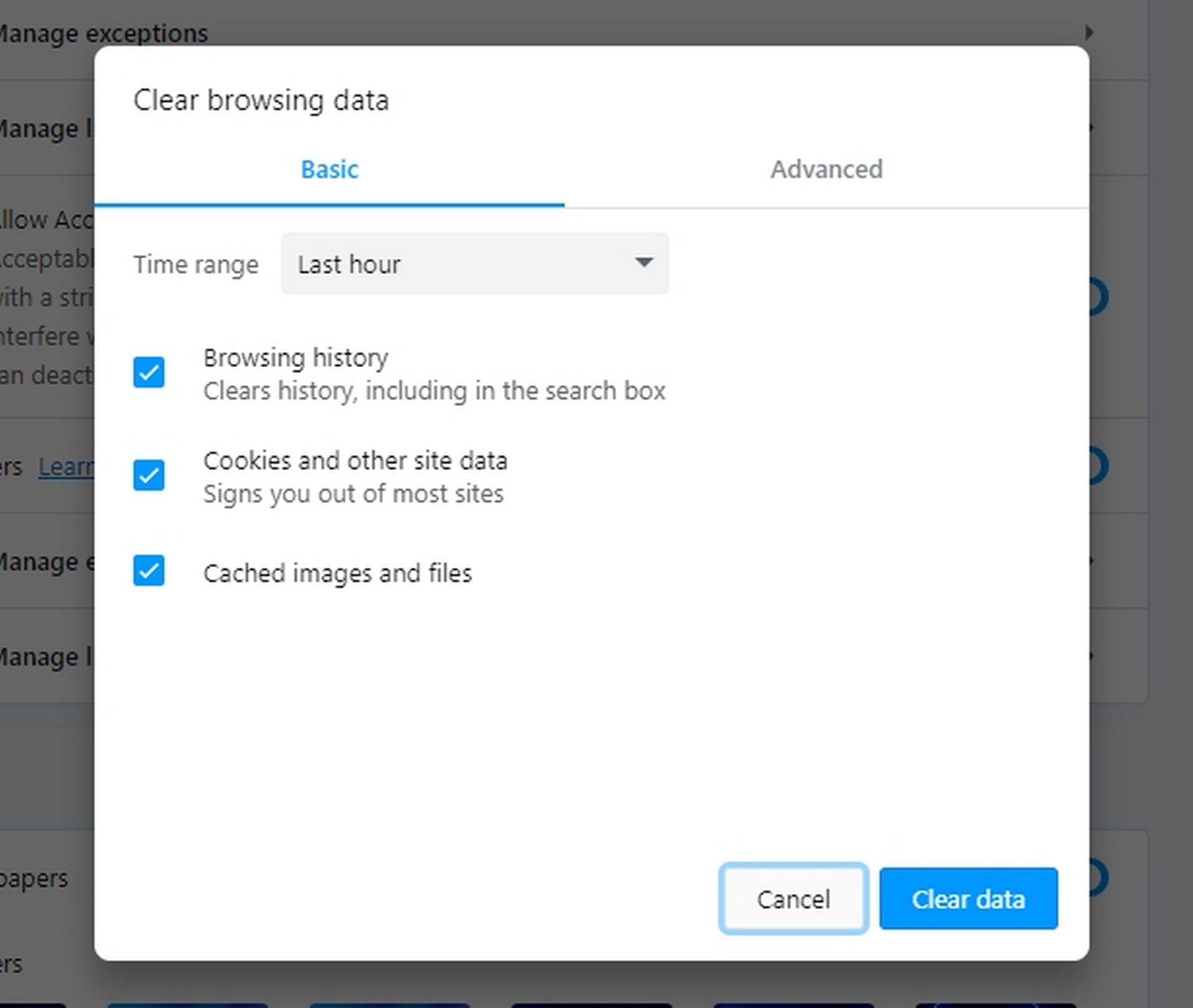Uncheck Cookies and other site data checkbox
This screenshot has width=1193, height=1008.
[x=149, y=475]
